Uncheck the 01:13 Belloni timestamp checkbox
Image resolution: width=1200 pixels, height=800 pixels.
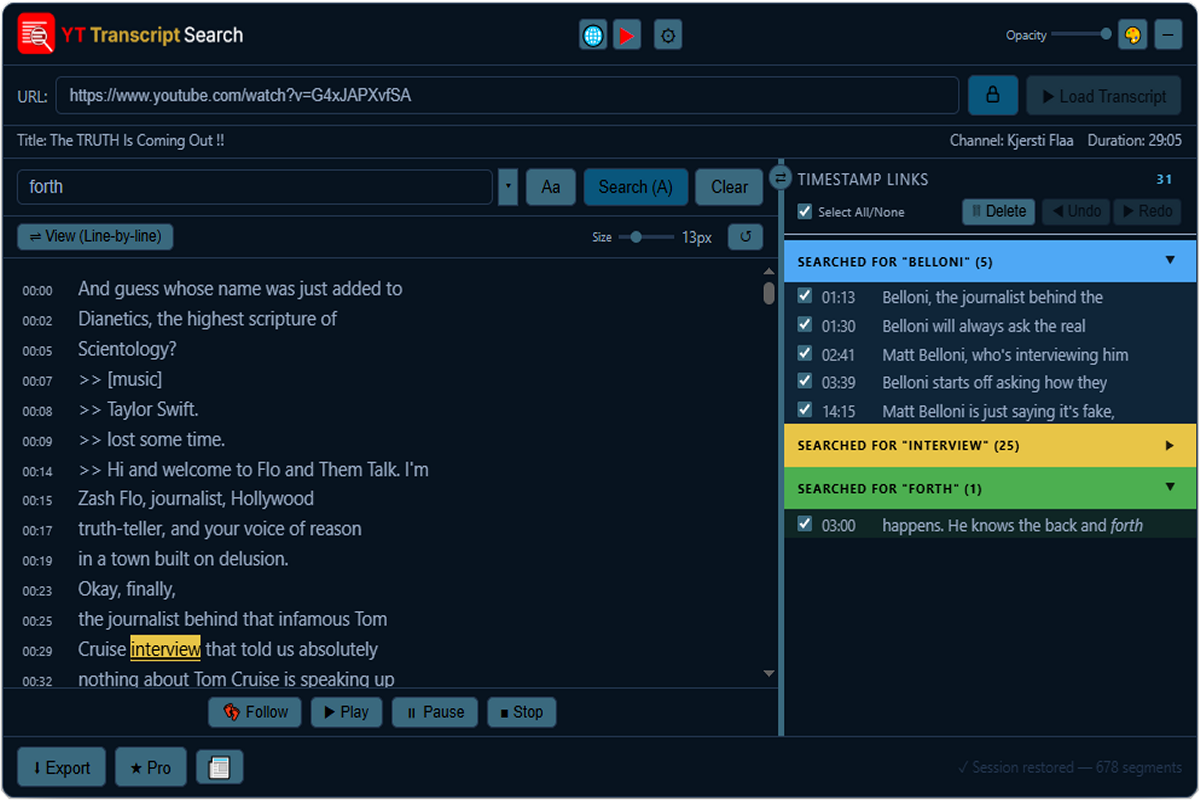pyautogui.click(x=804, y=296)
